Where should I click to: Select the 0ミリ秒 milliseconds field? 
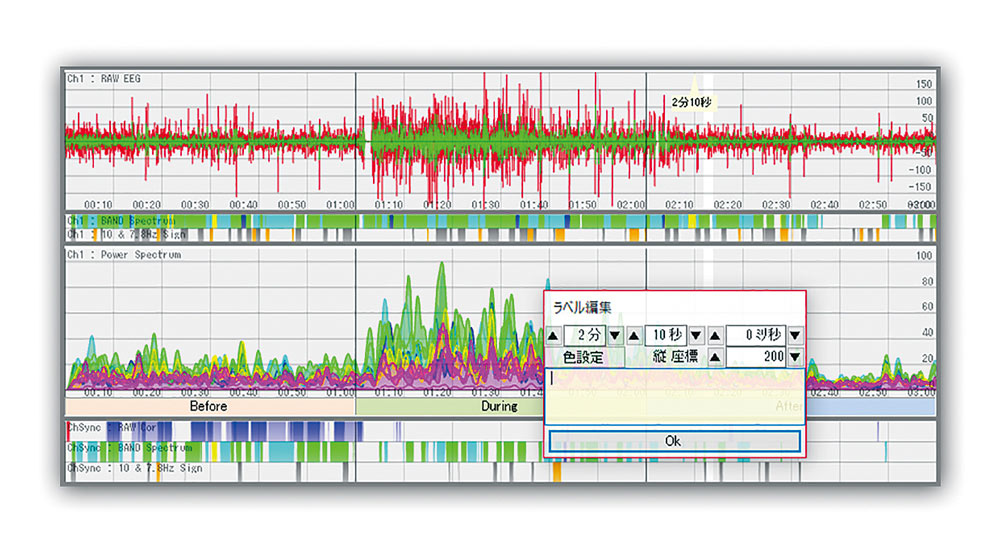tap(756, 335)
